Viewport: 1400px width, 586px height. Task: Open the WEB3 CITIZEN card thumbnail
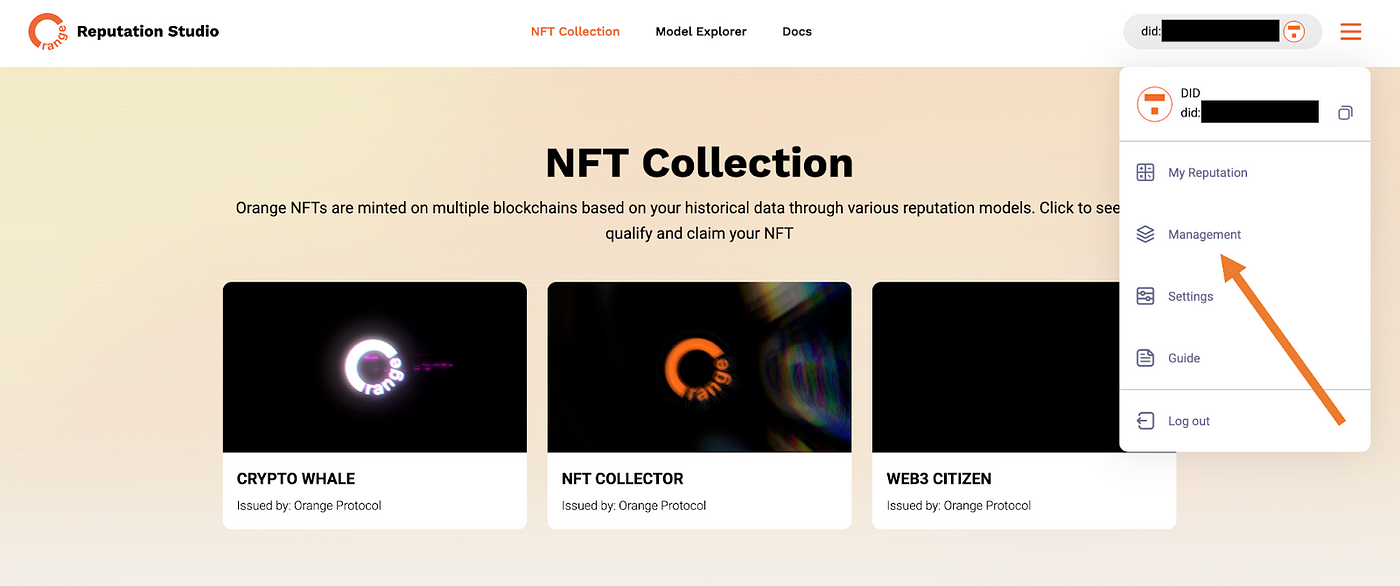point(995,367)
